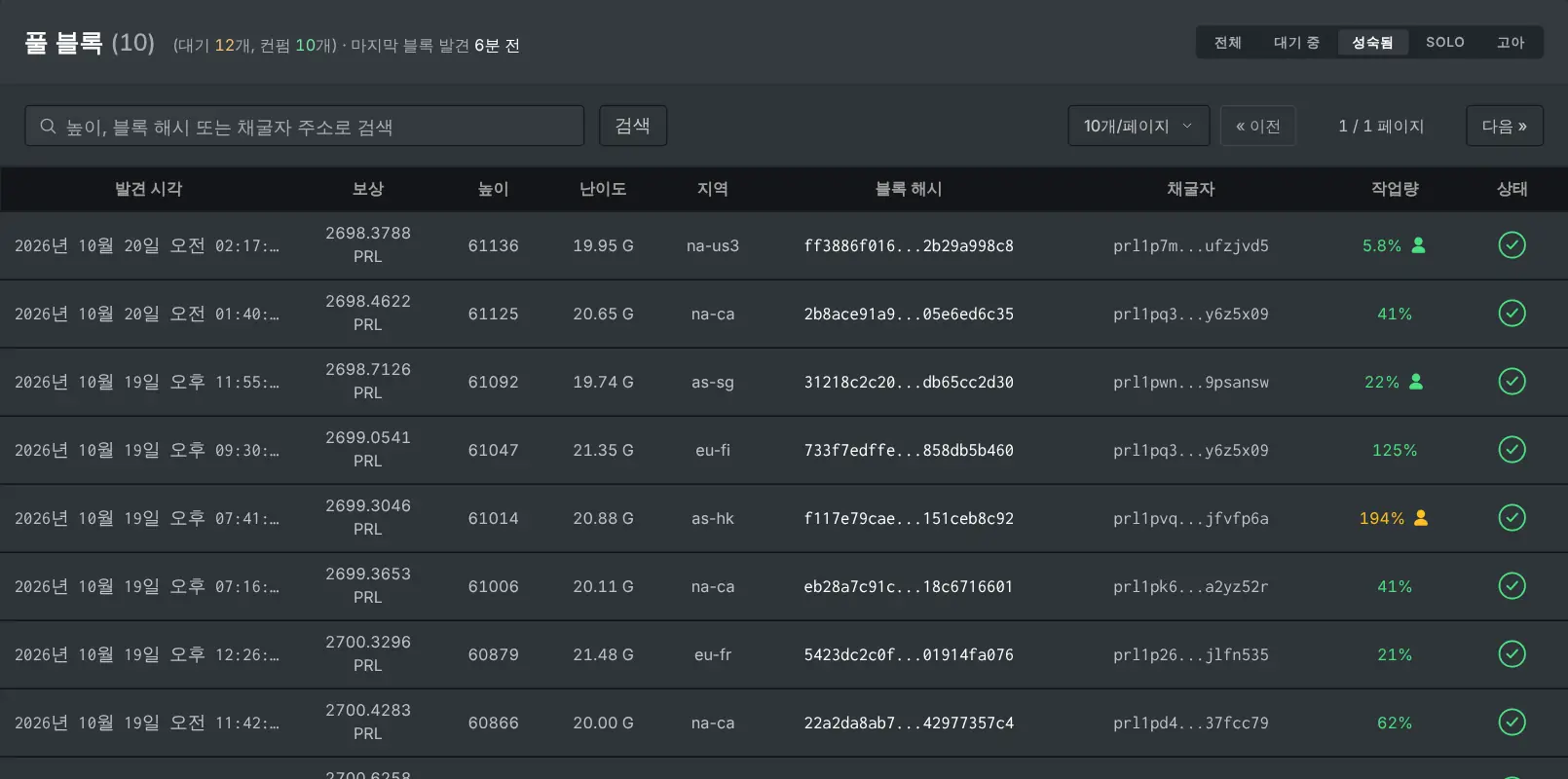Screen dimensions: 1568x779
Task: Focus the block search input field
Action: [304, 126]
